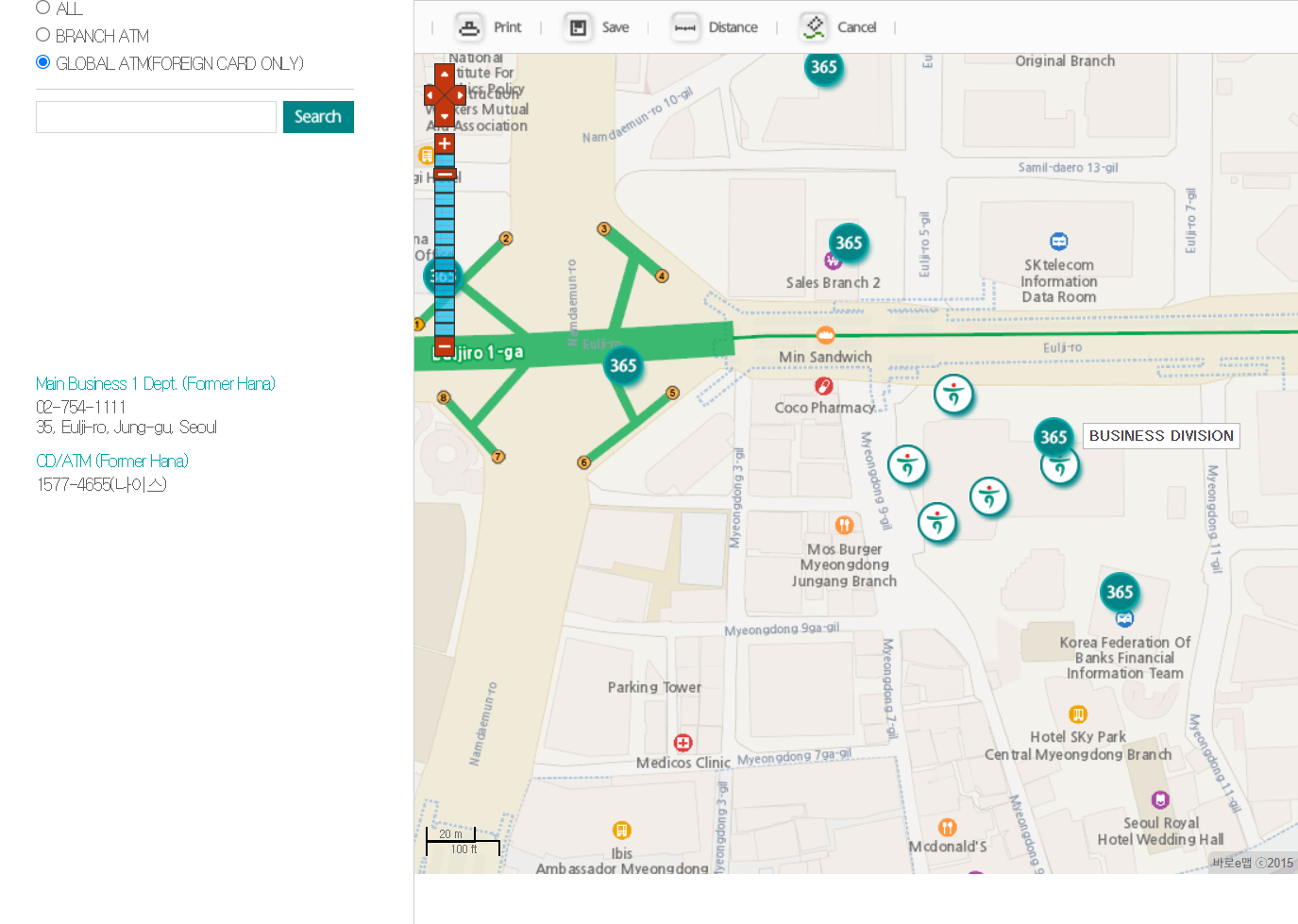The image size is (1298, 924).
Task: Click the BUSINESS DIVISION map label
Action: [1161, 436]
